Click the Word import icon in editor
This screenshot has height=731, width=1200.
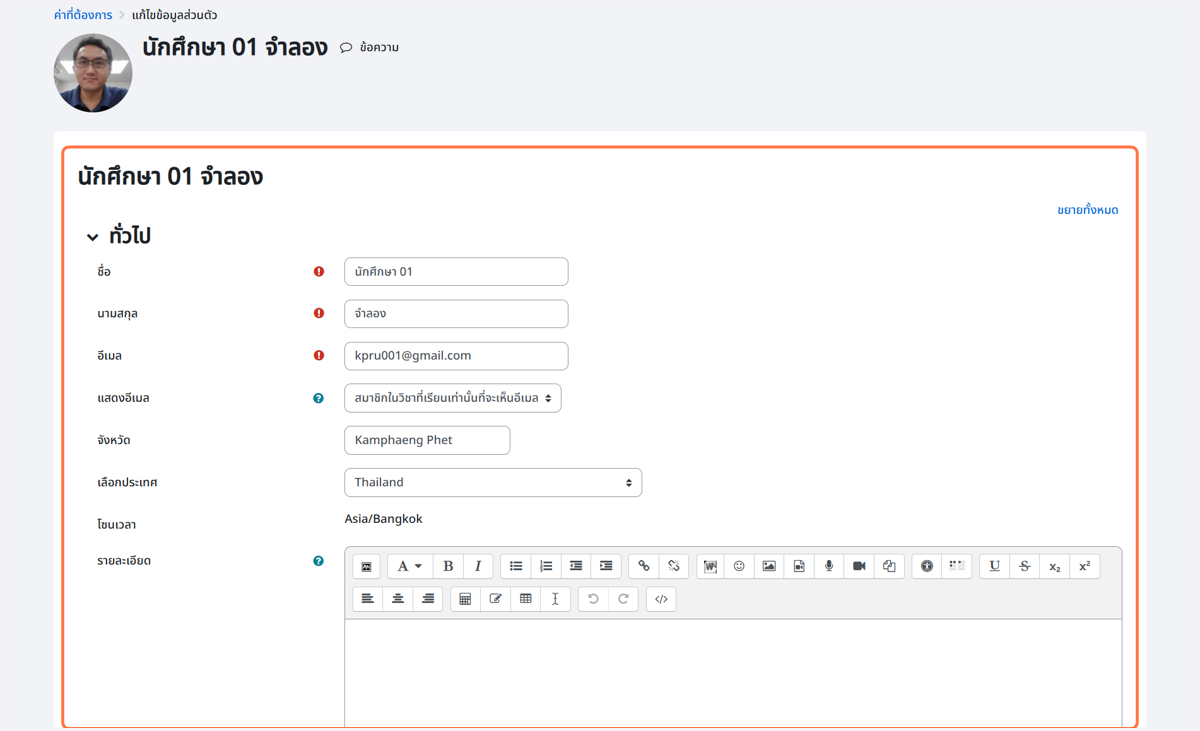point(710,566)
